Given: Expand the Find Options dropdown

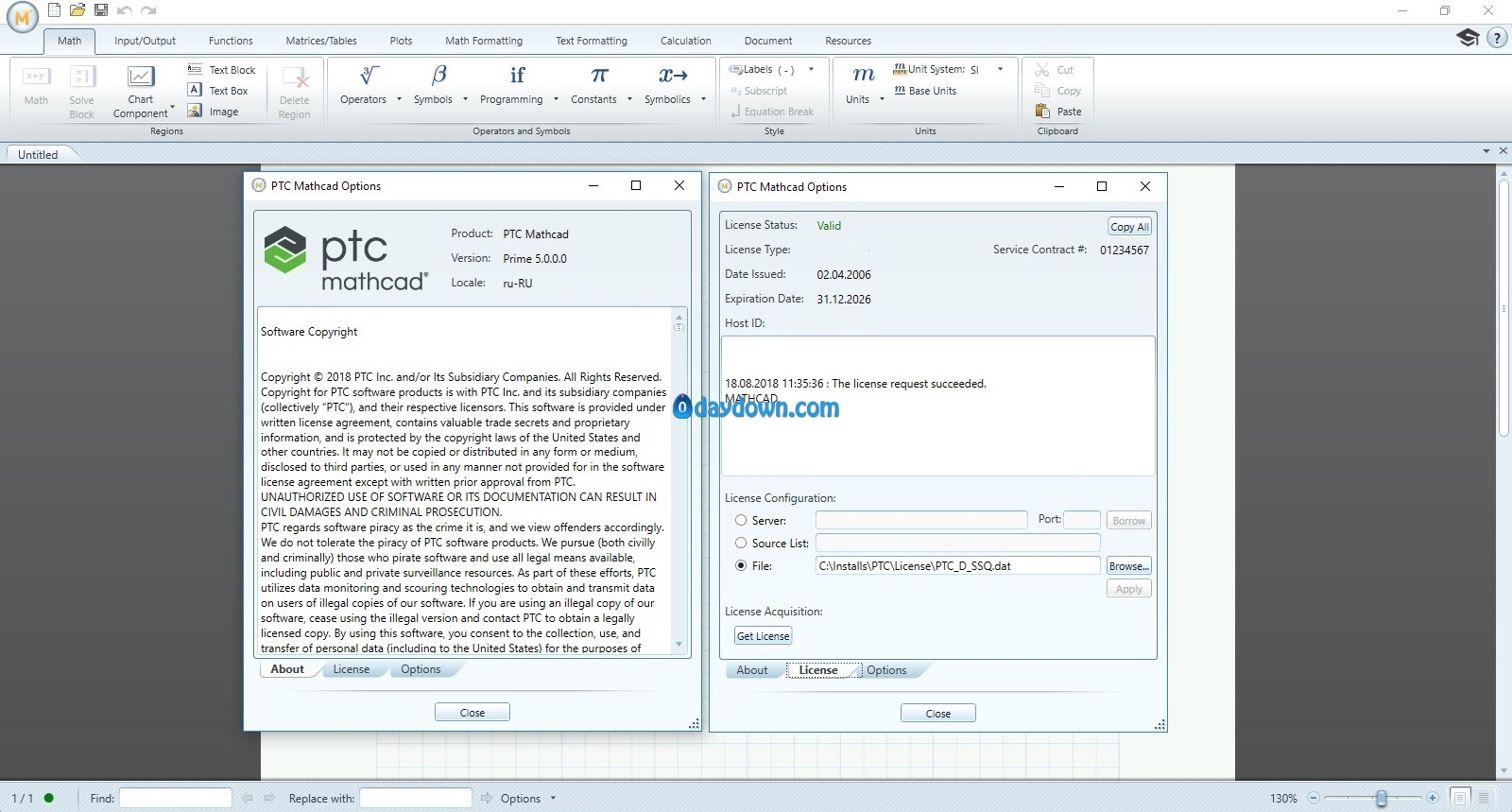Looking at the screenshot, I should pyautogui.click(x=553, y=799).
